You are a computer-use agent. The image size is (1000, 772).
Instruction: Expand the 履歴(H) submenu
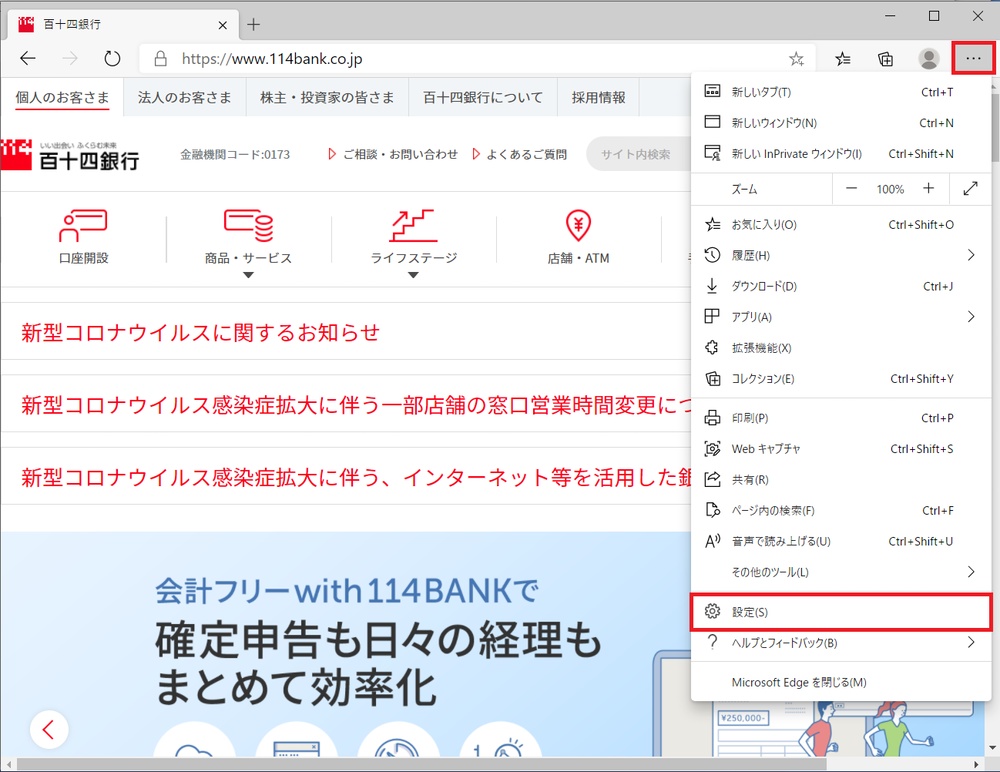841,255
